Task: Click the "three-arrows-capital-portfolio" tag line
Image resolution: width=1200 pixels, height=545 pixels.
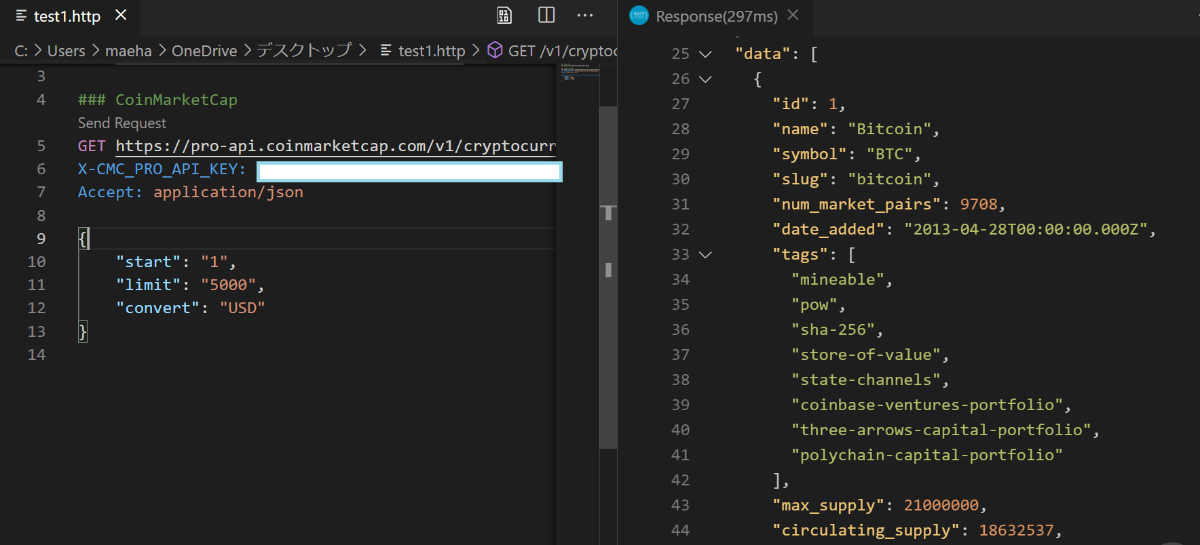Action: click(945, 429)
